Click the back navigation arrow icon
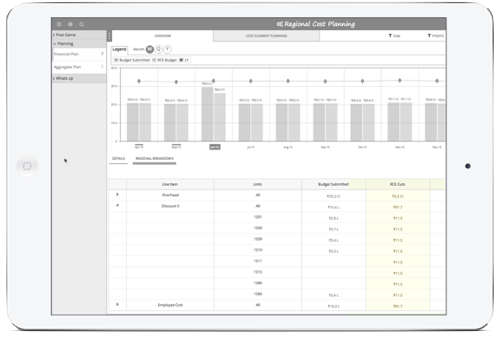The width and height of the screenshot is (500, 360). pyautogui.click(x=70, y=24)
